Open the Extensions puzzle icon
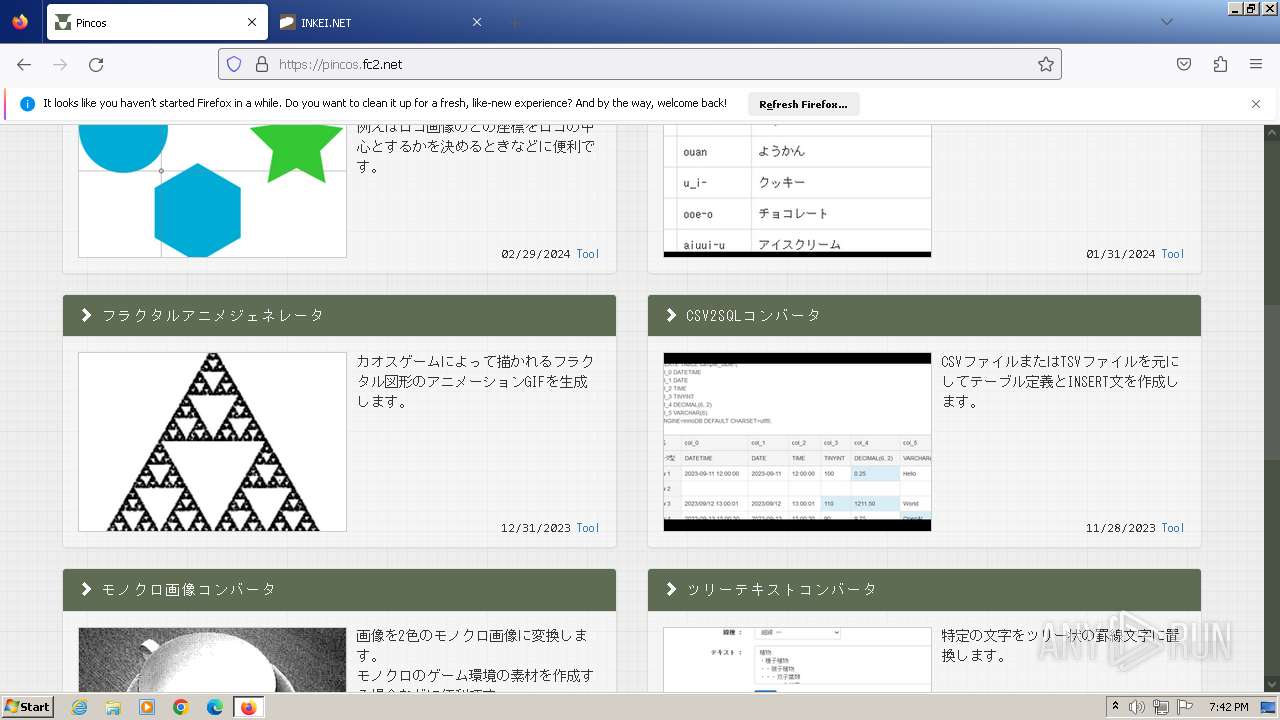This screenshot has height=720, width=1280. click(x=1220, y=64)
